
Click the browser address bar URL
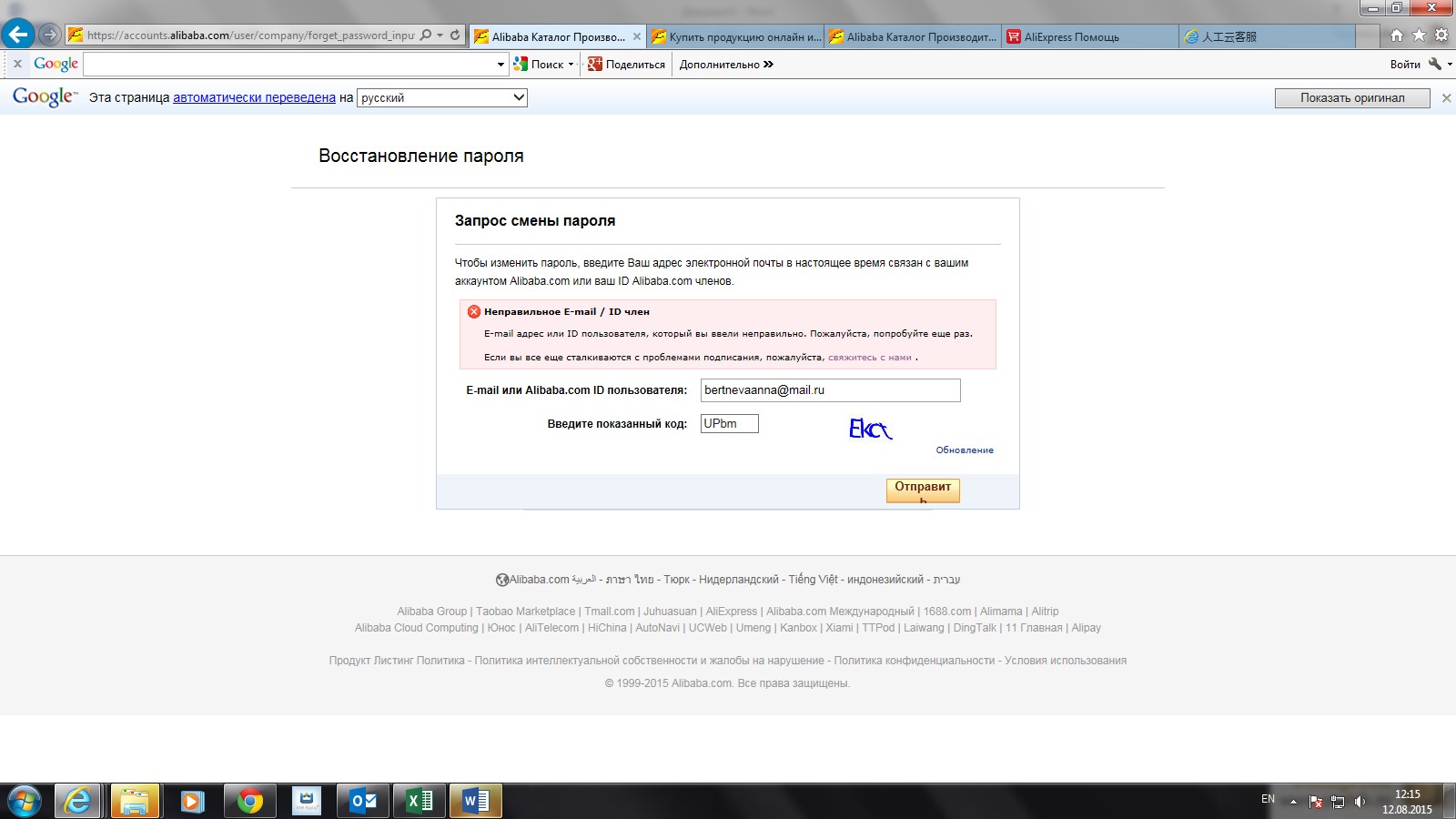(250, 35)
